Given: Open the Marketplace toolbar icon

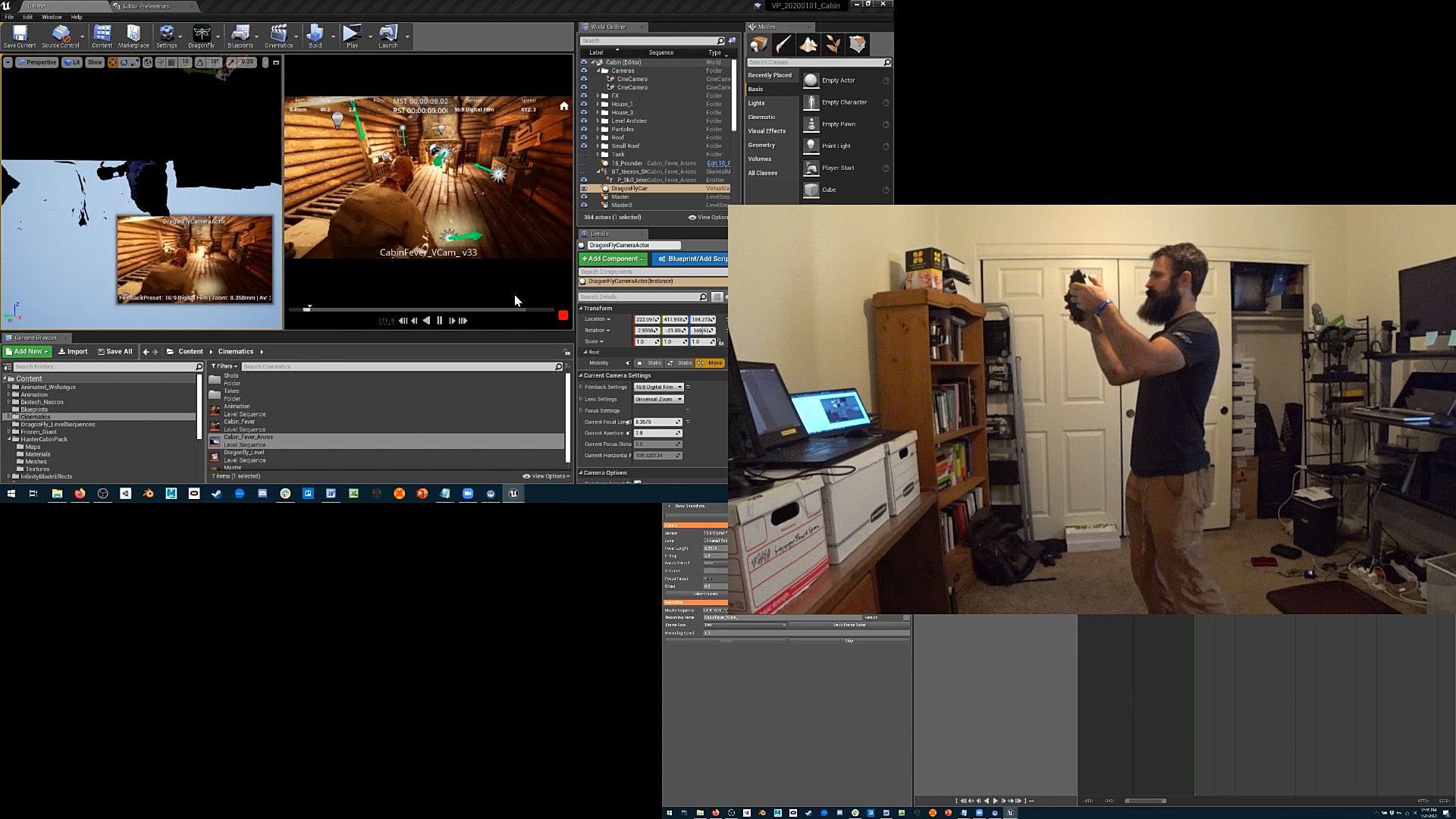Looking at the screenshot, I should [x=133, y=35].
